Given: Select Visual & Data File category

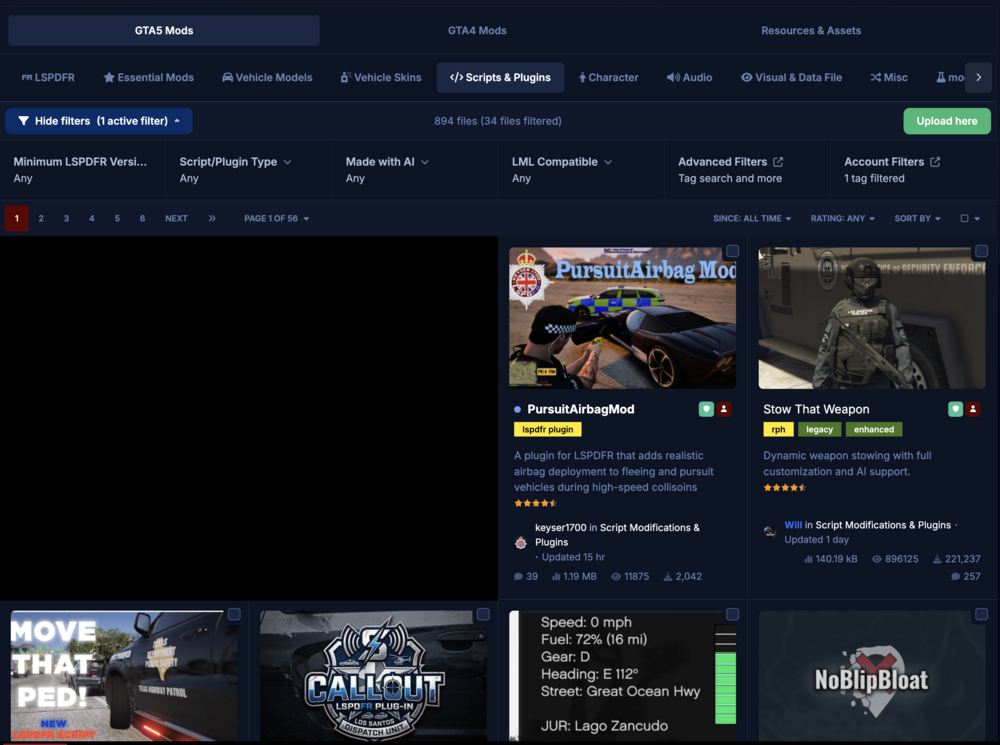Looking at the screenshot, I should 791,77.
